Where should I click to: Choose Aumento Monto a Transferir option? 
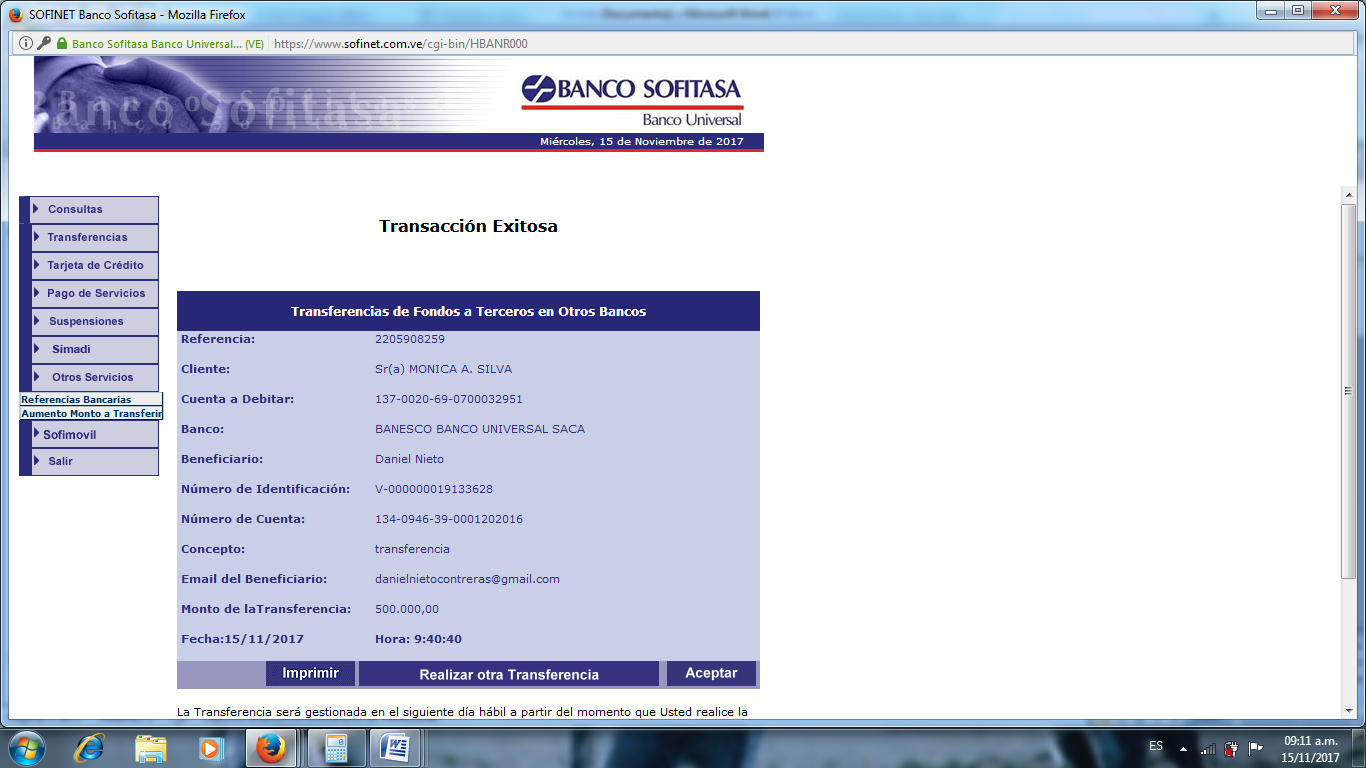91,413
